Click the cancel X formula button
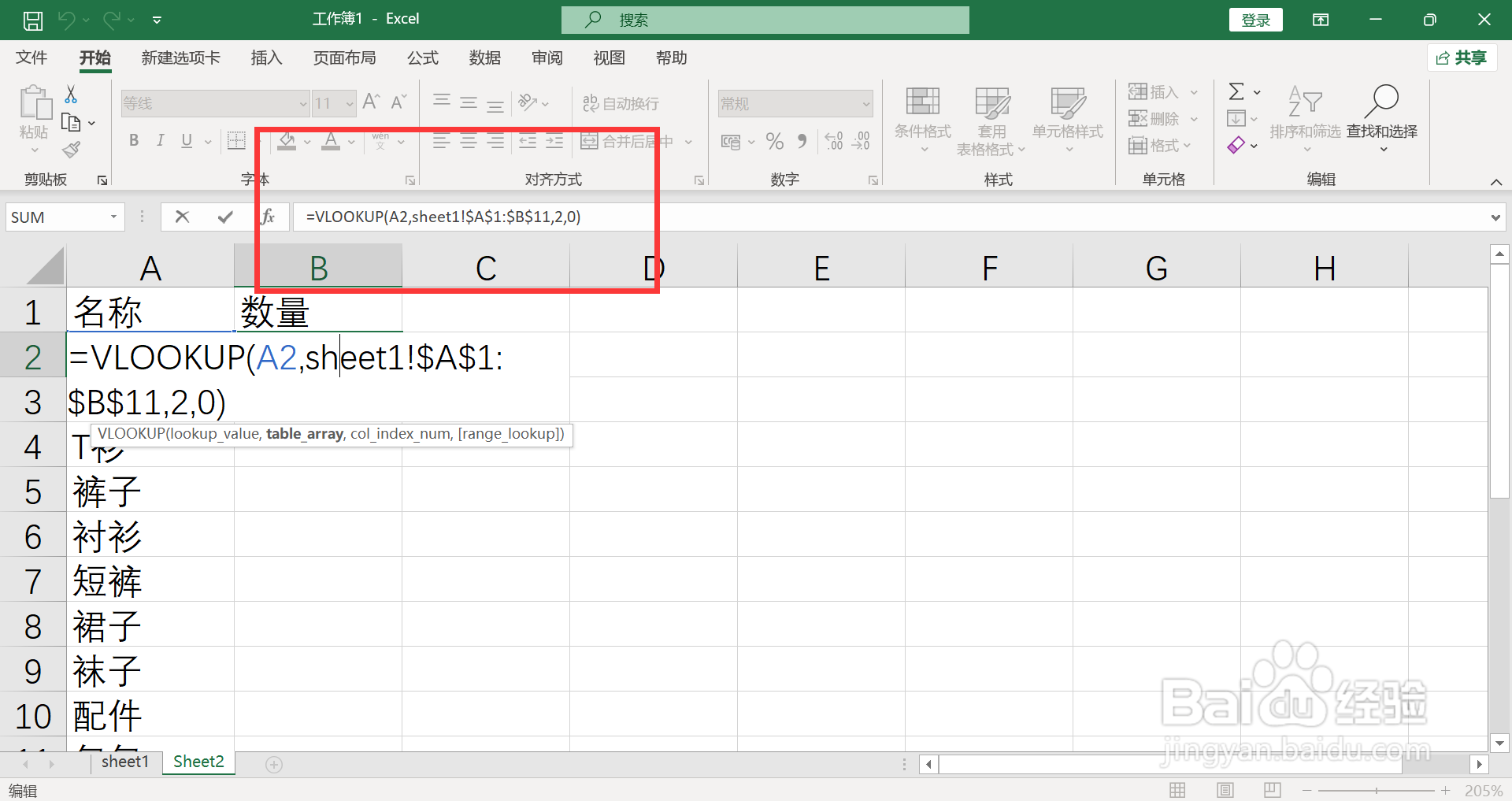The image size is (1512, 801). pyautogui.click(x=182, y=217)
